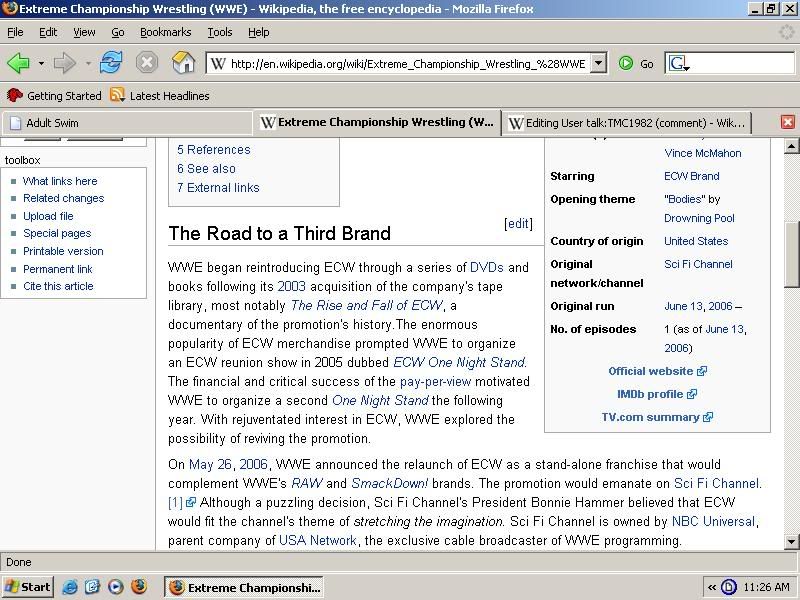Viewport: 800px width, 600px height.
Task: Open the View menu
Action: tap(84, 32)
